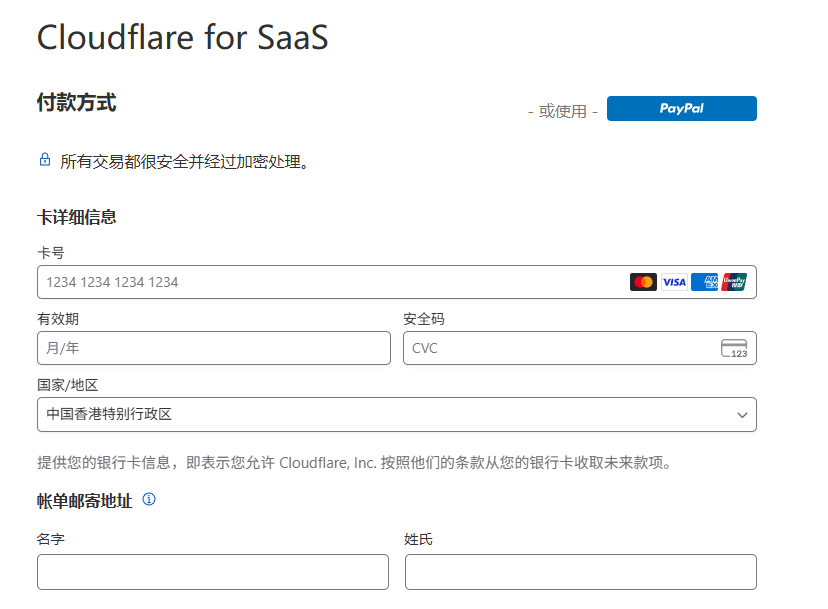This screenshot has width=828, height=609.
Task: Open the billing address info tooltip icon
Action: [149, 499]
